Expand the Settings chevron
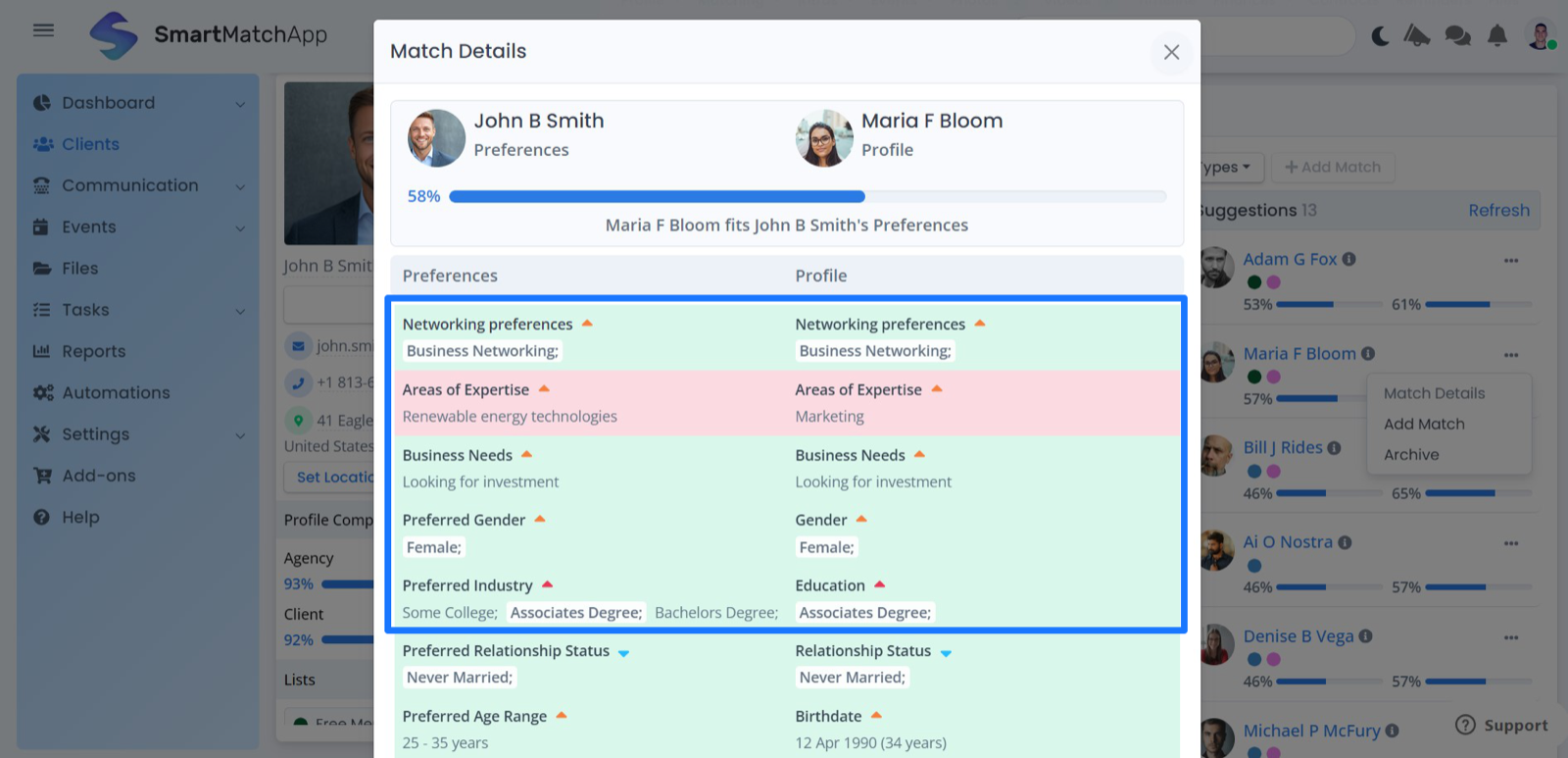Viewport: 1568px width, 758px height. [x=240, y=435]
